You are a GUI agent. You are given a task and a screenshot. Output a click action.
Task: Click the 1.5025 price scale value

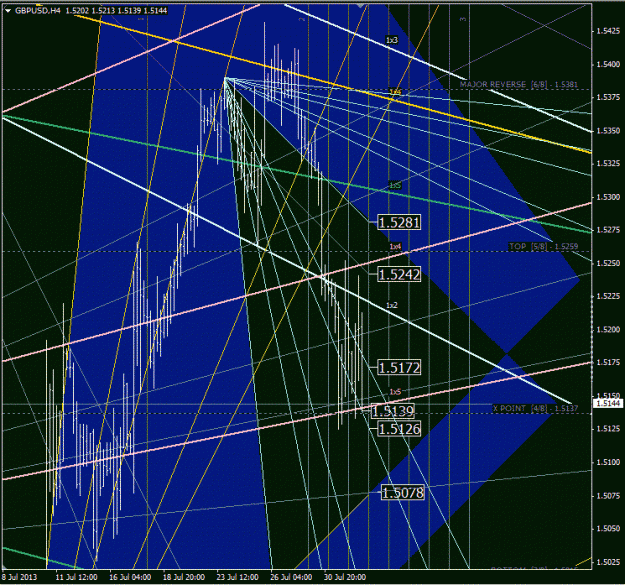coord(608,562)
